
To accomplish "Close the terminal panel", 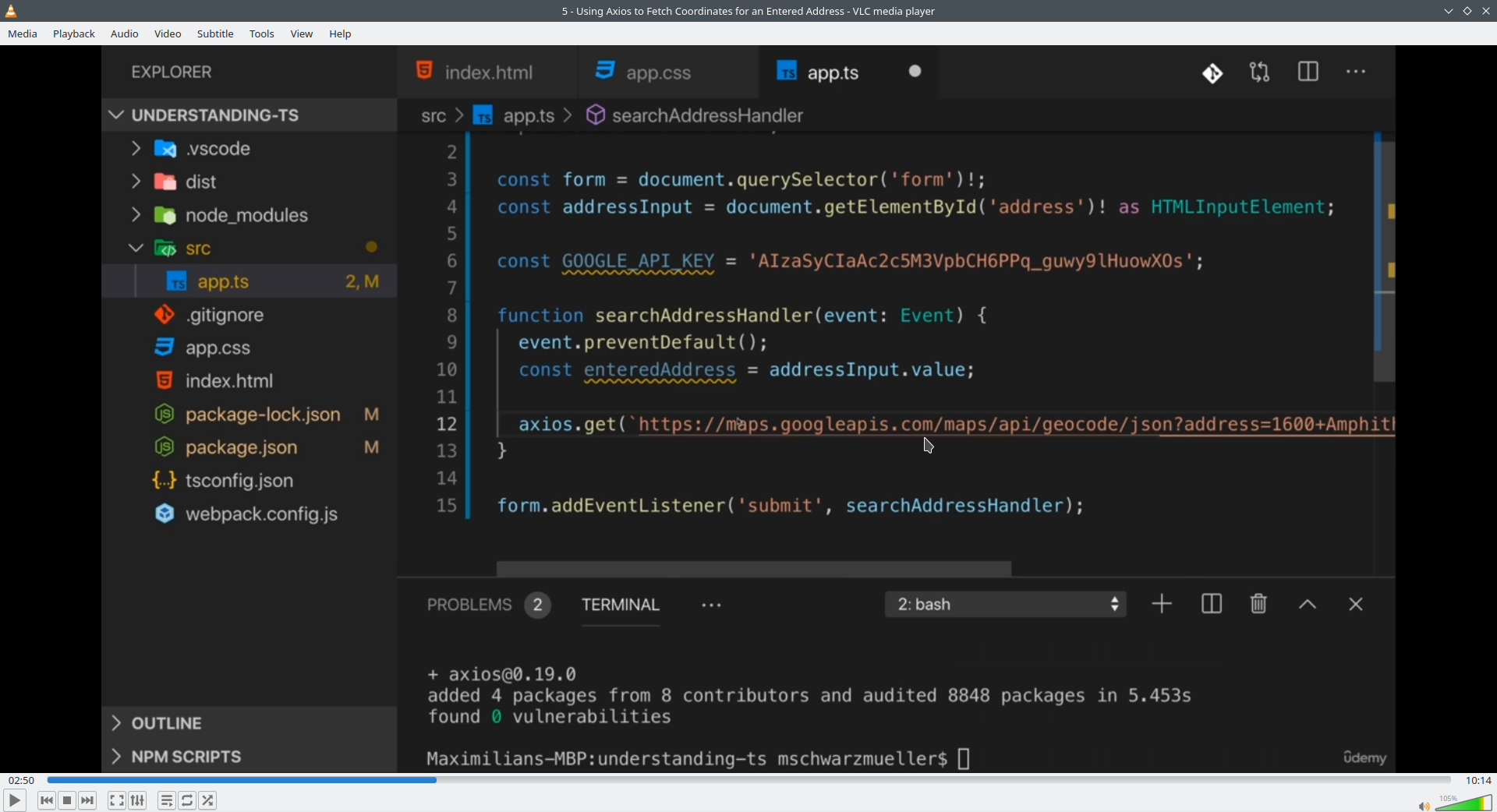I will point(1356,604).
